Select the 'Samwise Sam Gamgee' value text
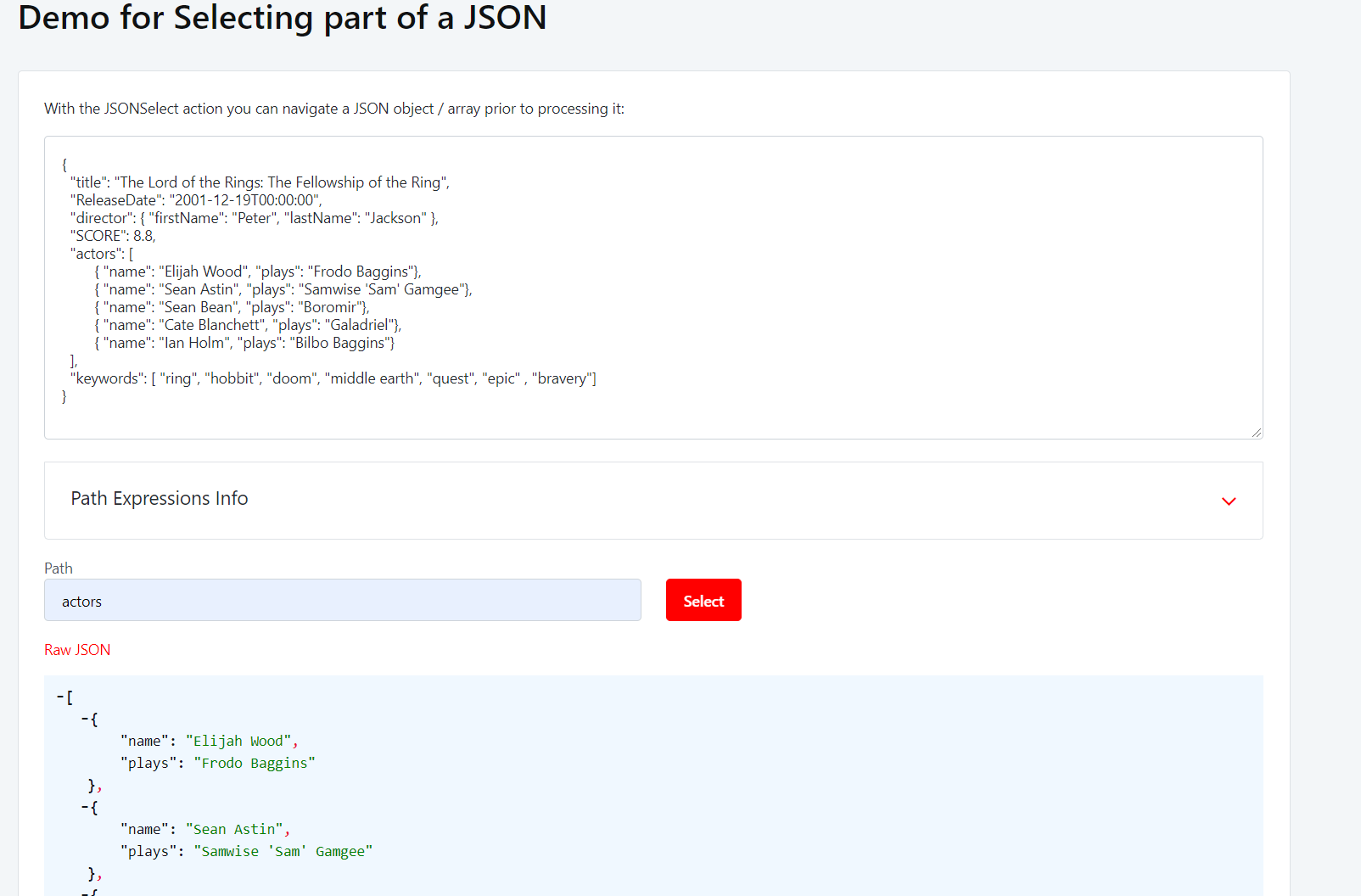Viewport: 1361px width, 896px height. click(286, 851)
